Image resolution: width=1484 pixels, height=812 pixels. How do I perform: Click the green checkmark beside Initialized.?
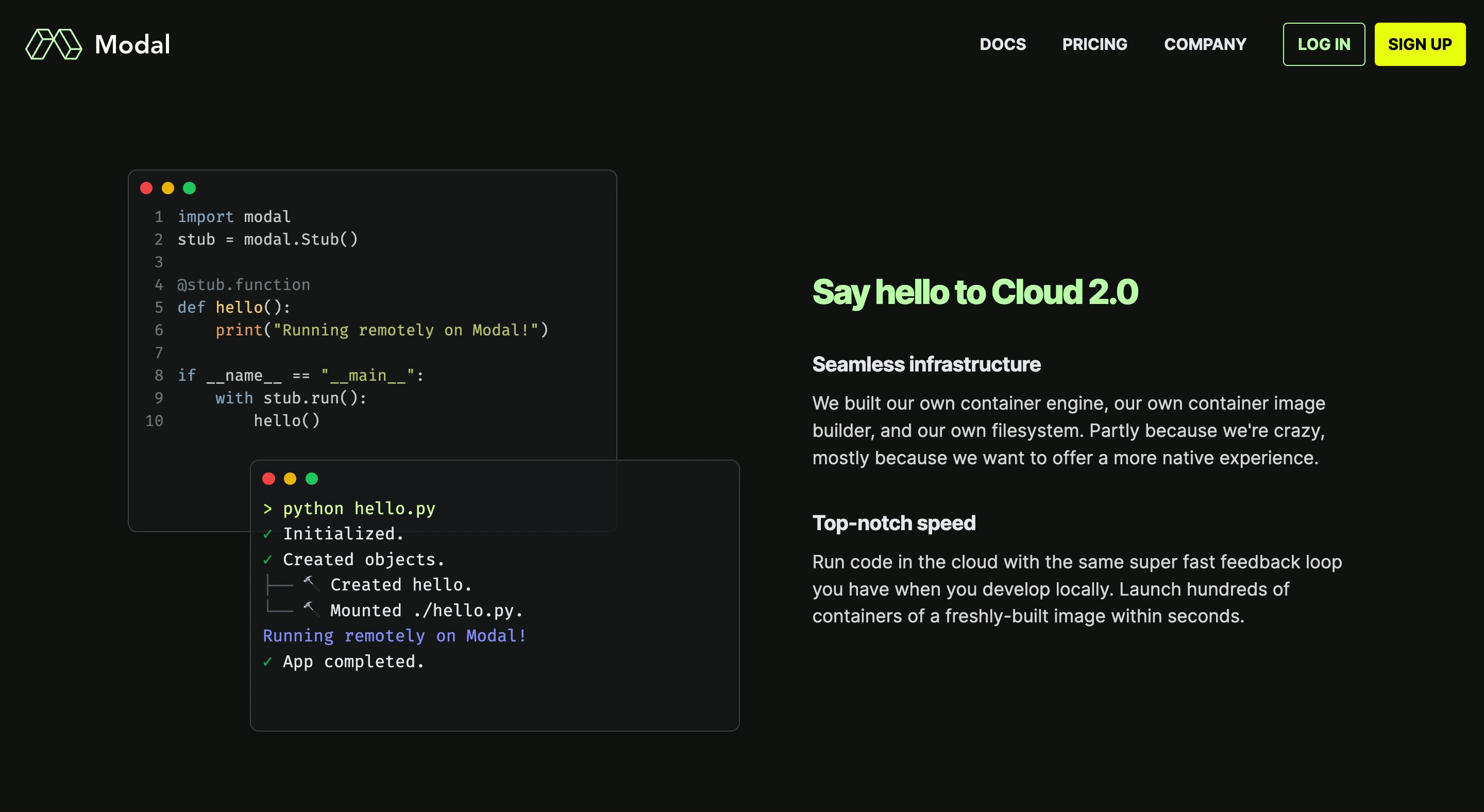pyautogui.click(x=267, y=534)
